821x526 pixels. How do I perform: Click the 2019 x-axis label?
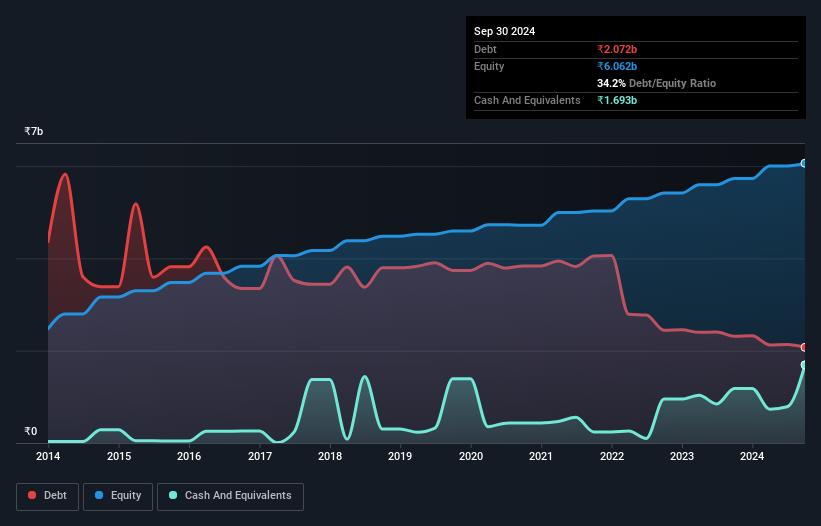coord(400,456)
